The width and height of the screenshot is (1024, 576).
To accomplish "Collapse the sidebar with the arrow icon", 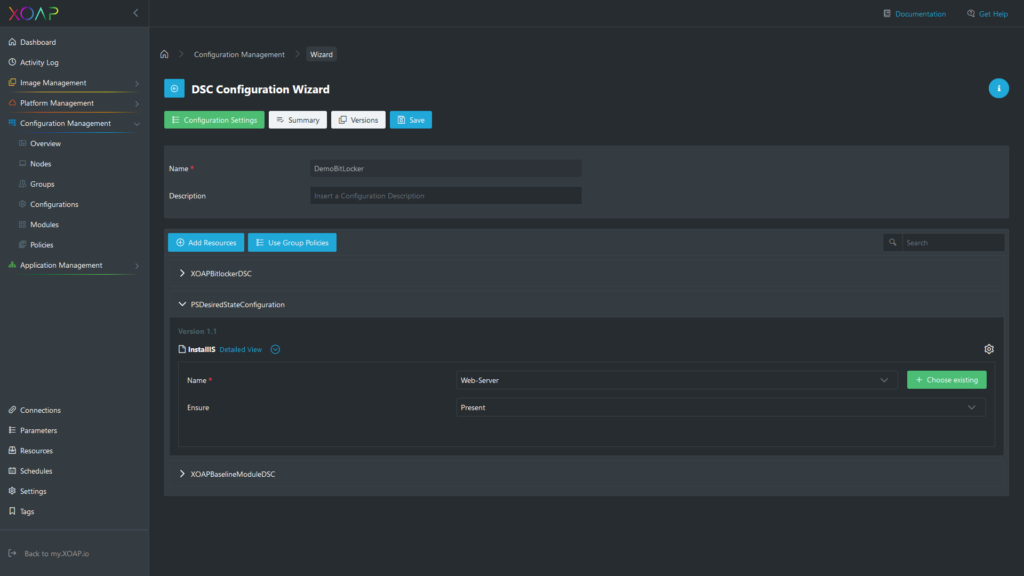I will [136, 13].
